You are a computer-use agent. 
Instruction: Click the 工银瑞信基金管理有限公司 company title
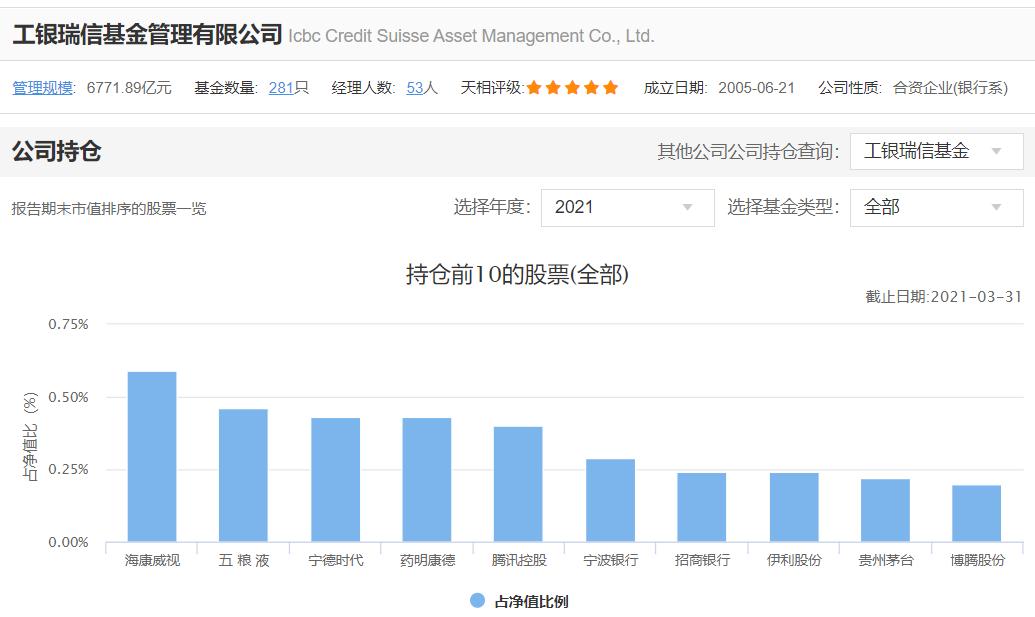click(147, 34)
